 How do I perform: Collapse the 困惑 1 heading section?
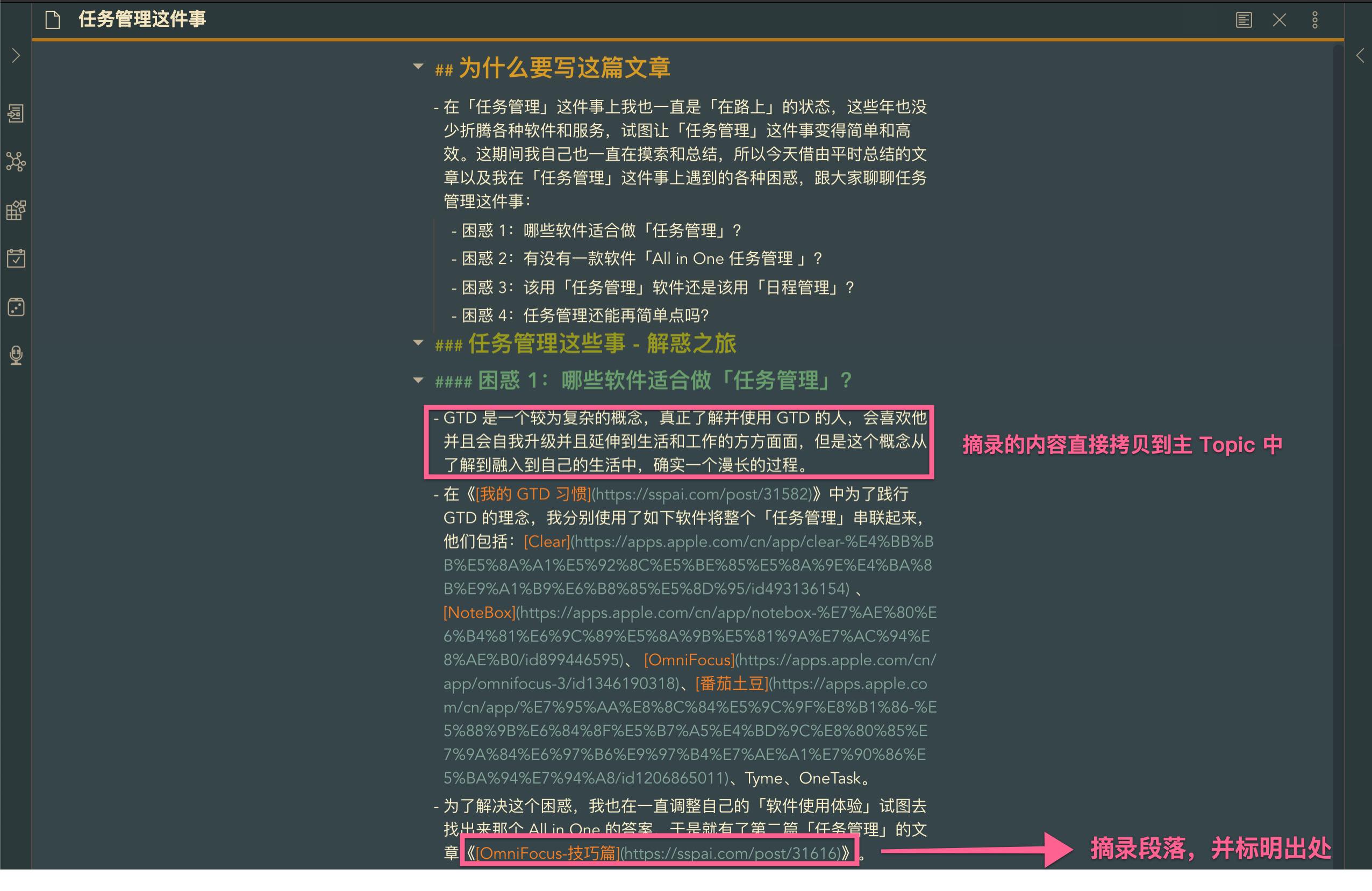point(418,380)
